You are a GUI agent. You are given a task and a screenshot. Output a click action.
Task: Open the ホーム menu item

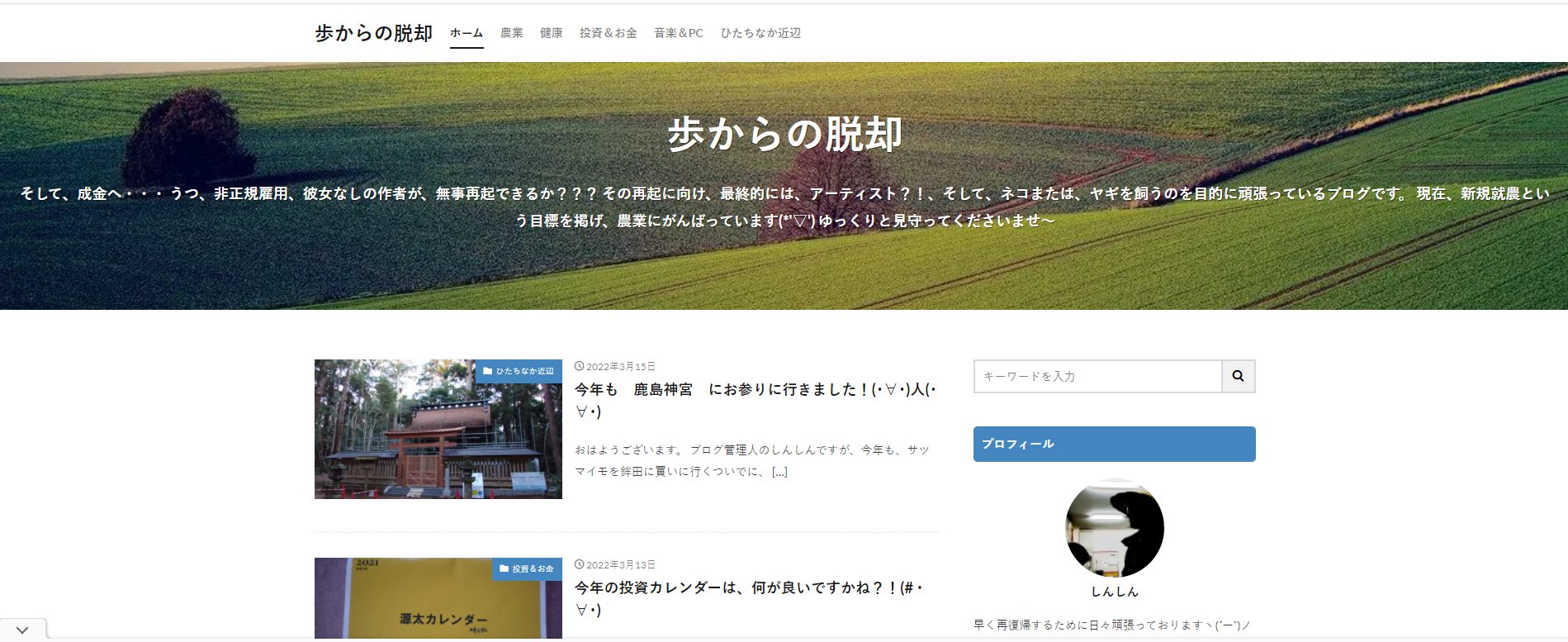pos(467,33)
